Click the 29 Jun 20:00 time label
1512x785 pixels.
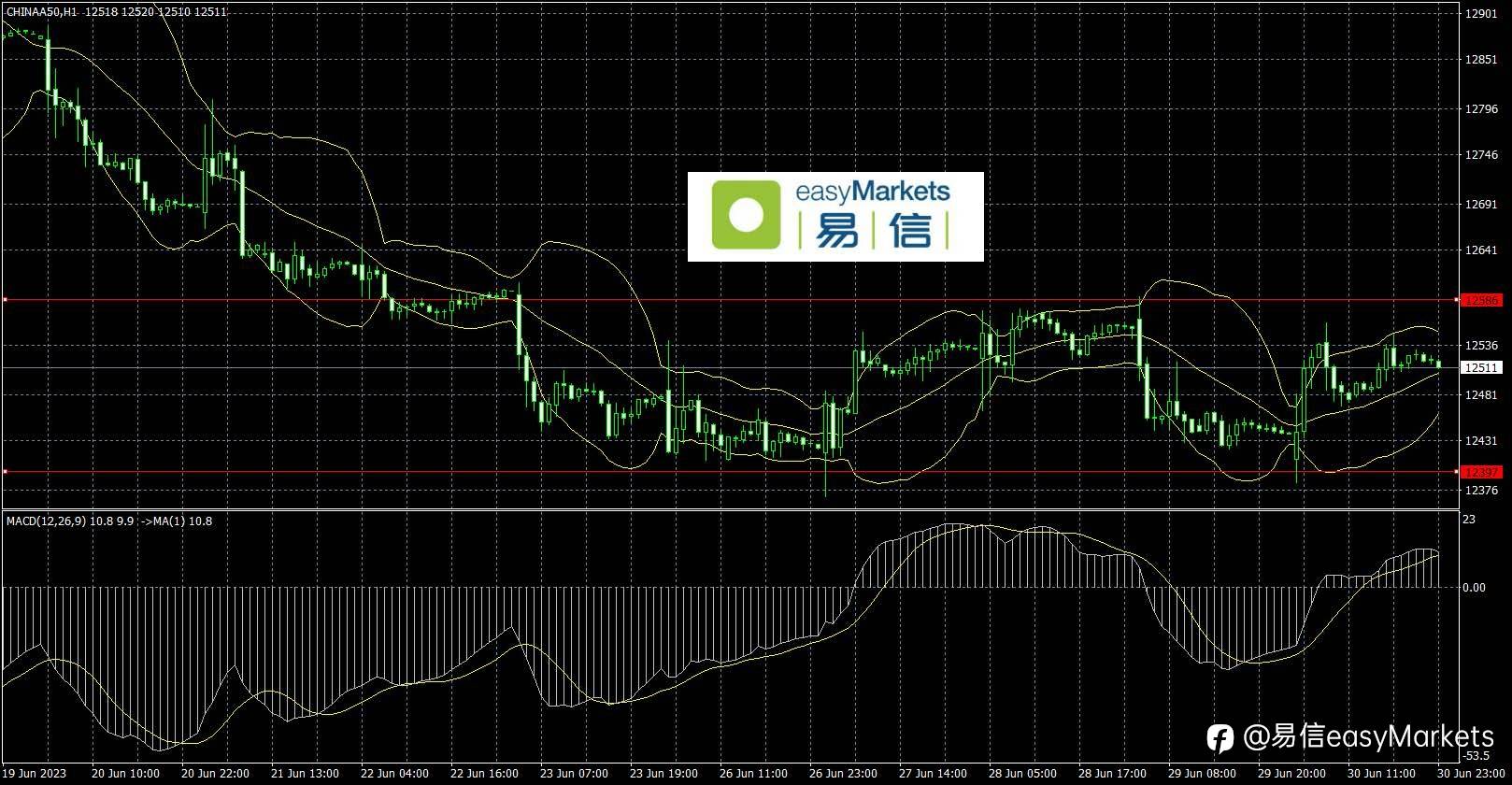pyautogui.click(x=1291, y=774)
